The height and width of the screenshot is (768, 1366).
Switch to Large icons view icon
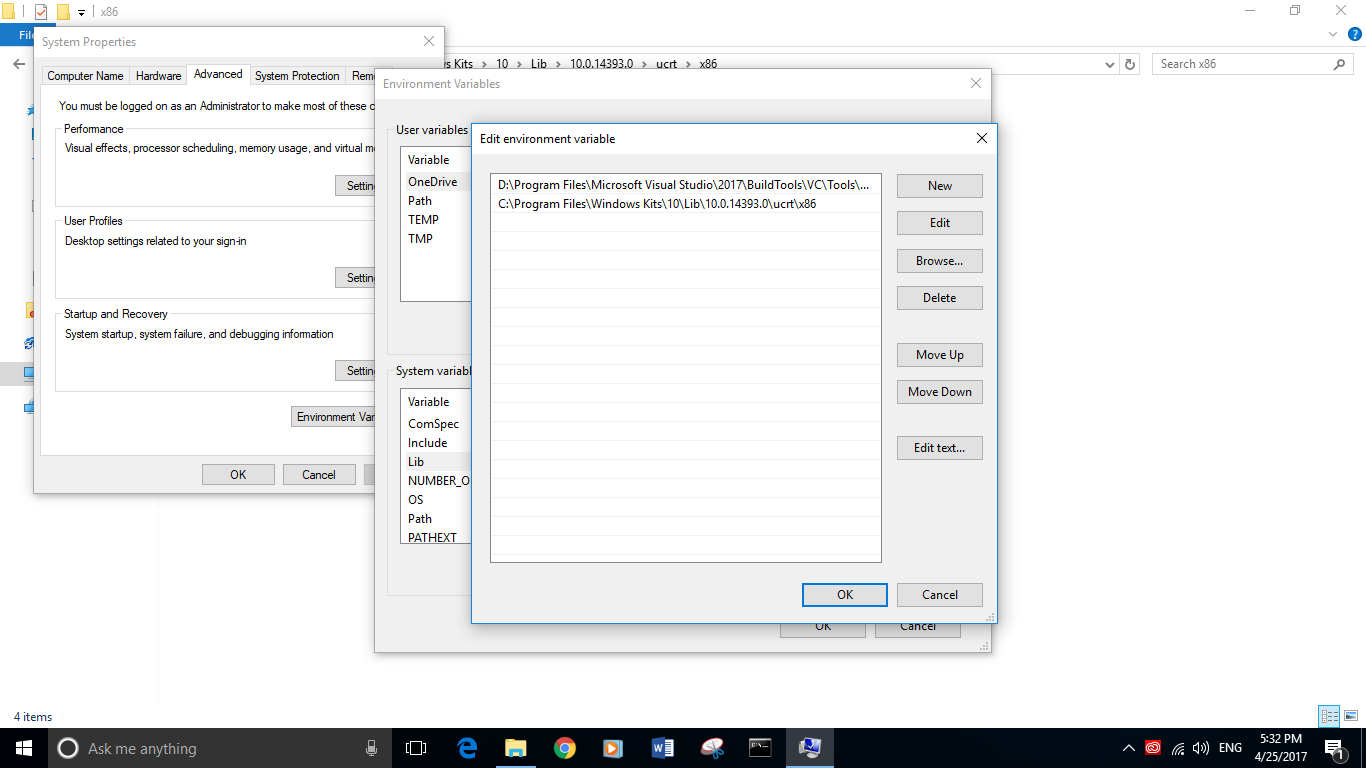coord(1351,716)
